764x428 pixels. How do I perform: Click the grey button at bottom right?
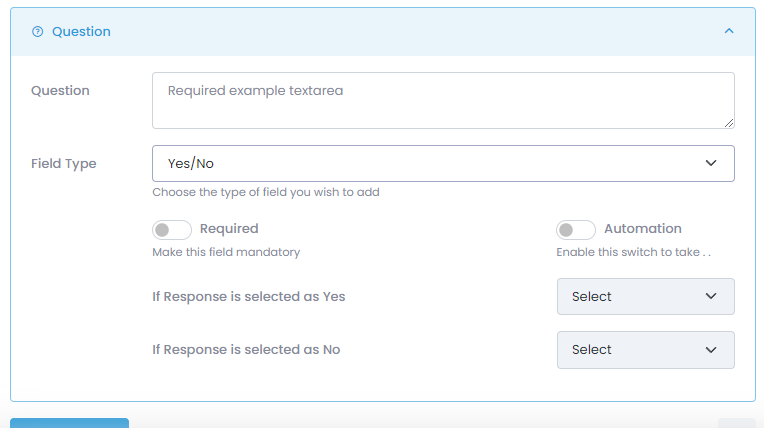[x=736, y=423]
